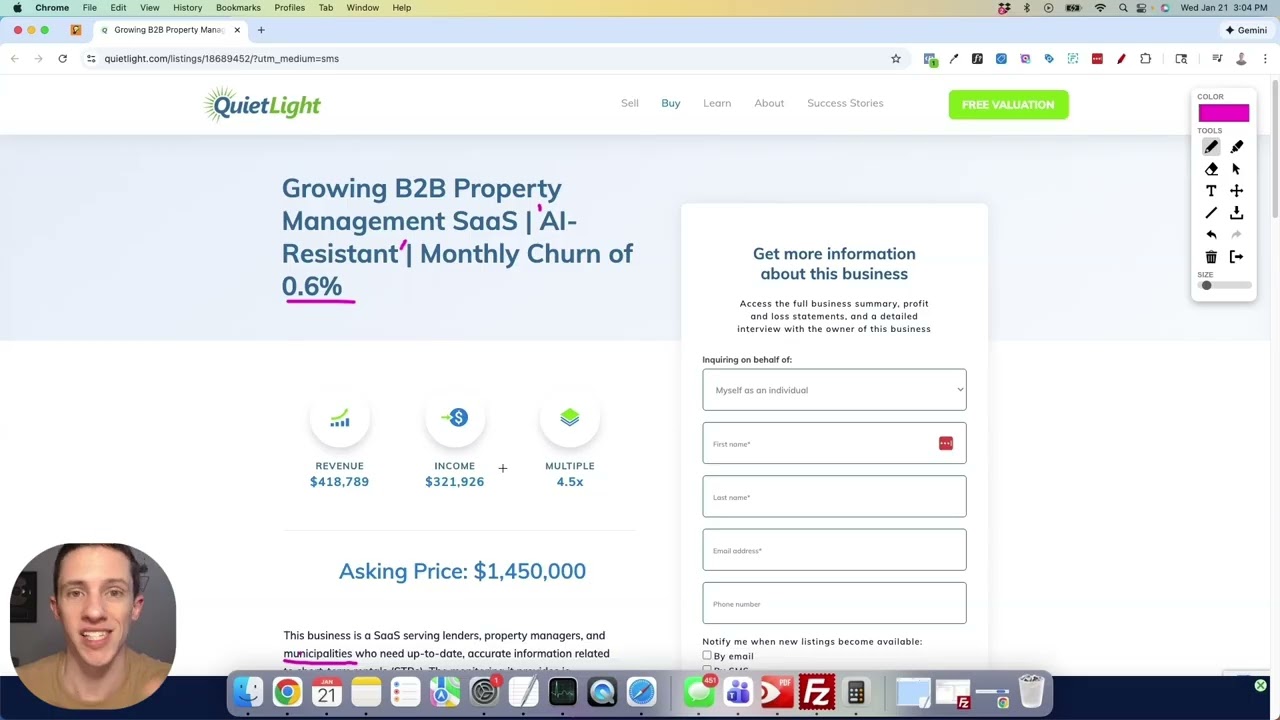1280x720 pixels.
Task: Open the macOS Apple menu
Action: (17, 8)
